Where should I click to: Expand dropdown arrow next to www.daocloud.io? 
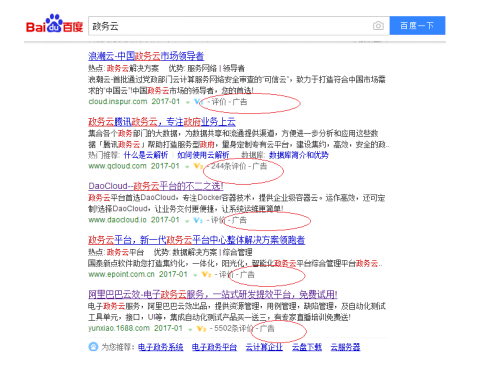pyautogui.click(x=187, y=221)
